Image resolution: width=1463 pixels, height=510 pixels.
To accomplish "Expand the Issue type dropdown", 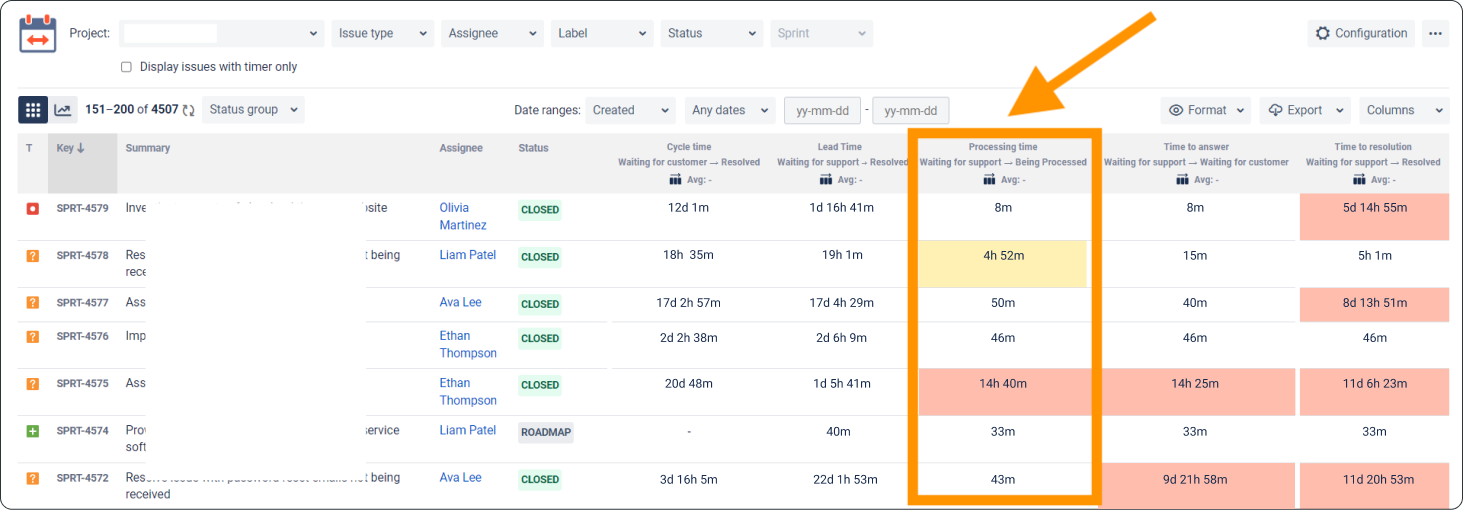I will pyautogui.click(x=383, y=33).
